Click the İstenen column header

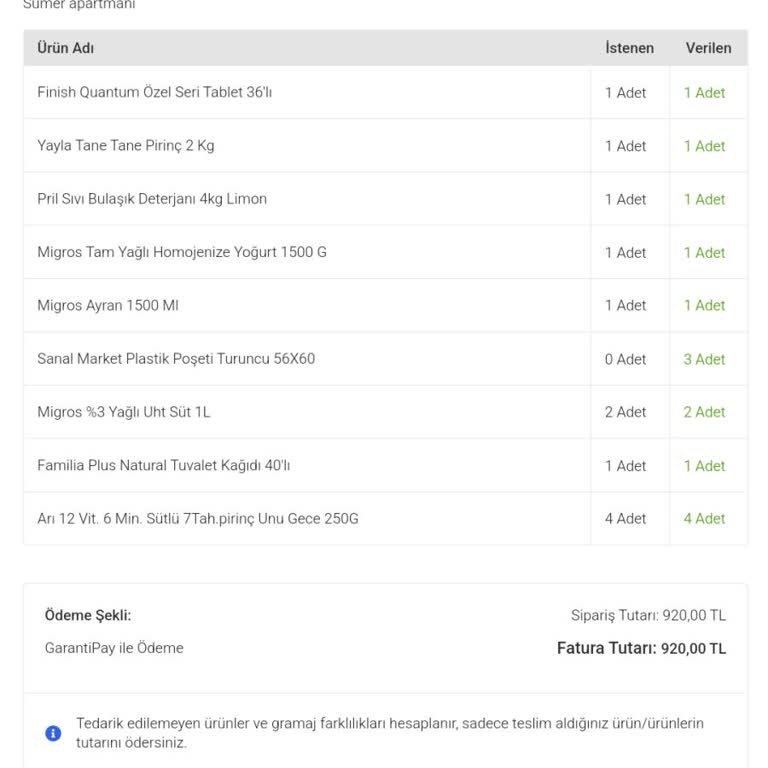pyautogui.click(x=629, y=48)
